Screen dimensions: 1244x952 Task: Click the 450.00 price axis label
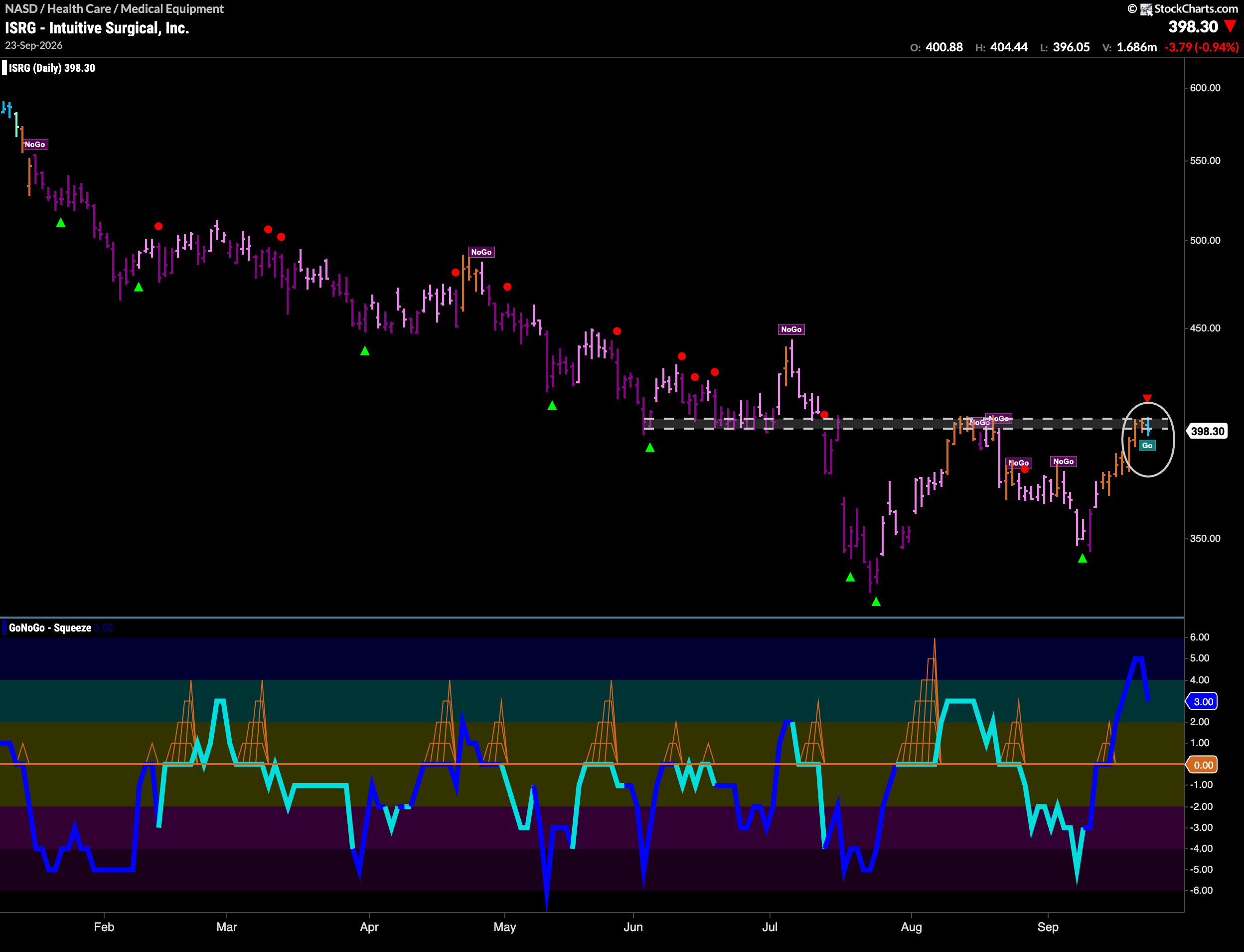[1205, 328]
